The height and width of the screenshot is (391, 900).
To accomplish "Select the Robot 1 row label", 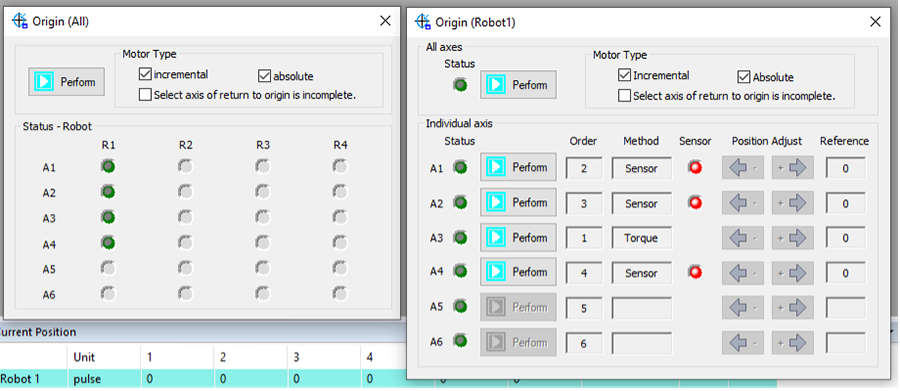I will [x=20, y=379].
